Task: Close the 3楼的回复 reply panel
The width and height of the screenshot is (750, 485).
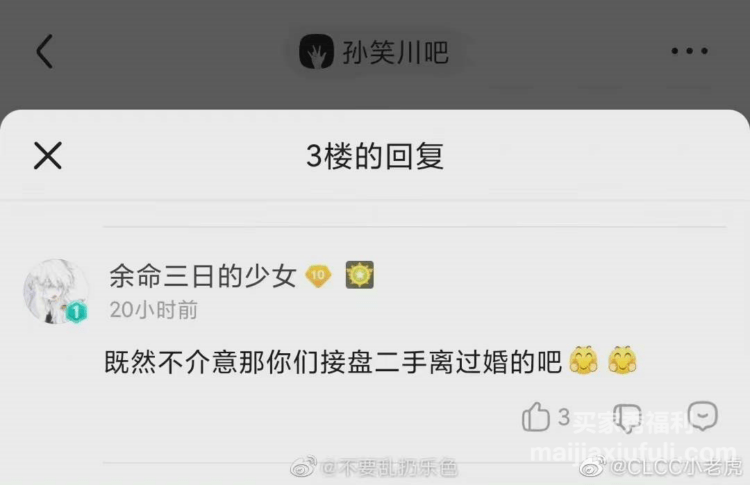Action: tap(48, 155)
